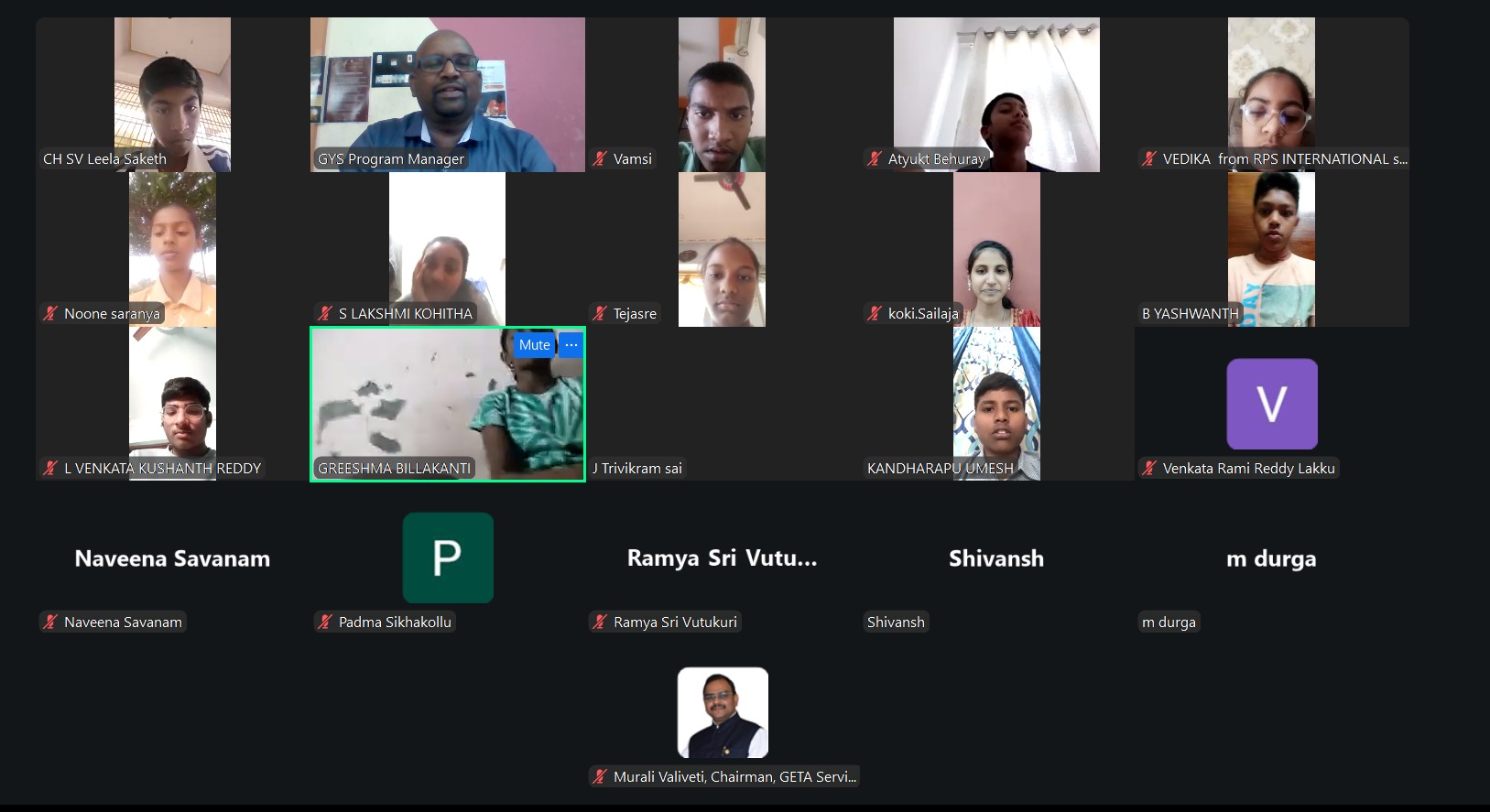Click muted mic icon beside Tejasre
Image resolution: width=1490 pixels, height=812 pixels.
600,313
